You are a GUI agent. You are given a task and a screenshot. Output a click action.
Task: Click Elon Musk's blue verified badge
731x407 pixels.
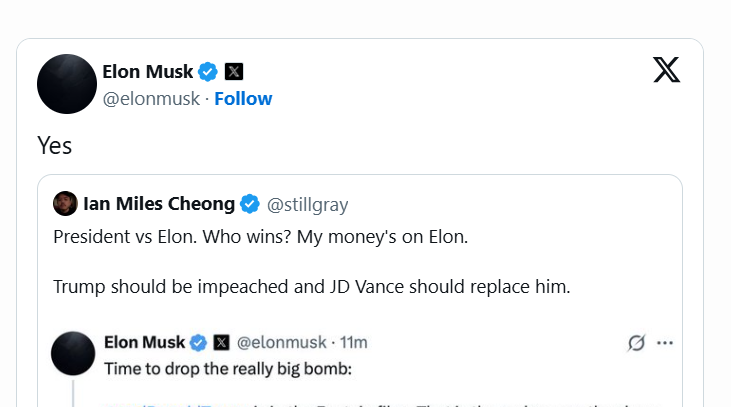pos(208,71)
